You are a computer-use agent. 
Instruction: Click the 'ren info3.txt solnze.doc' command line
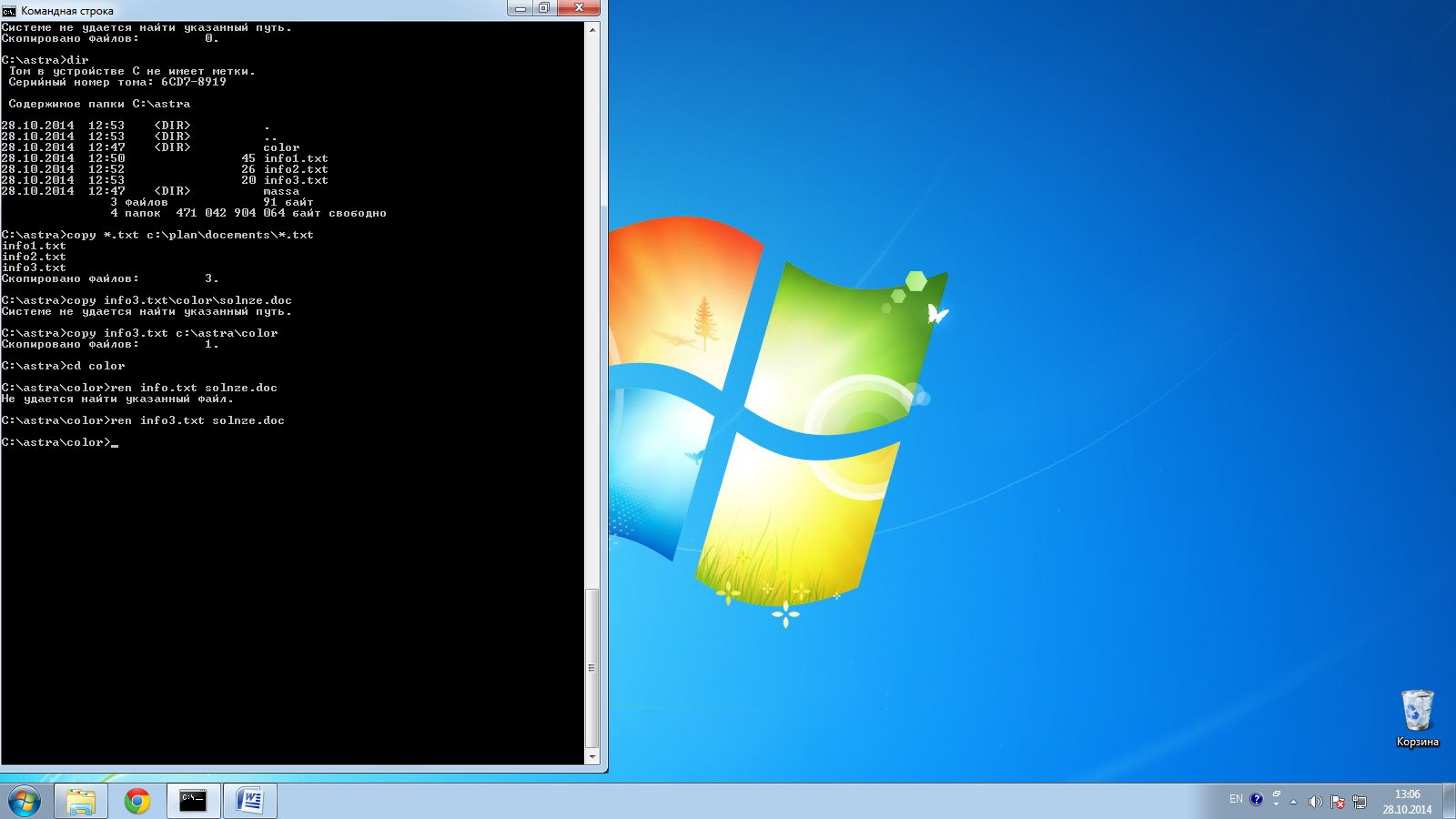pyautogui.click(x=143, y=420)
